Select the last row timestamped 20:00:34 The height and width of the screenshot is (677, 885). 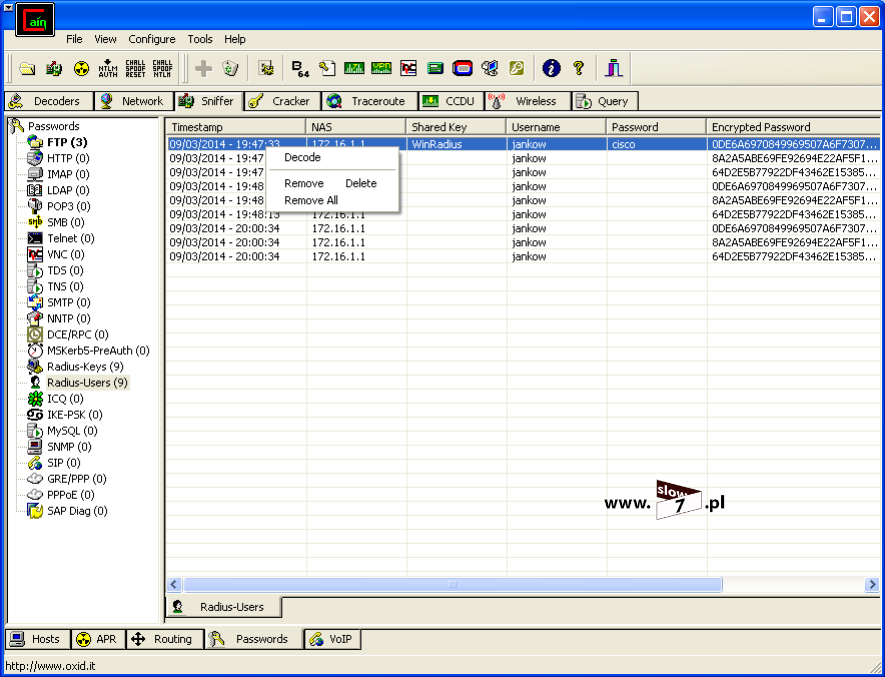(x=523, y=256)
